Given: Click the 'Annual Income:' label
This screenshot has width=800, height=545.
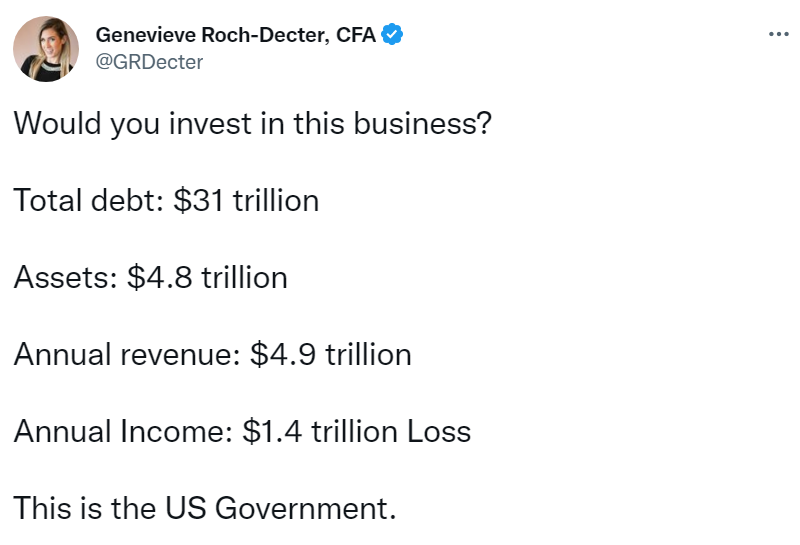Looking at the screenshot, I should coord(124,431).
